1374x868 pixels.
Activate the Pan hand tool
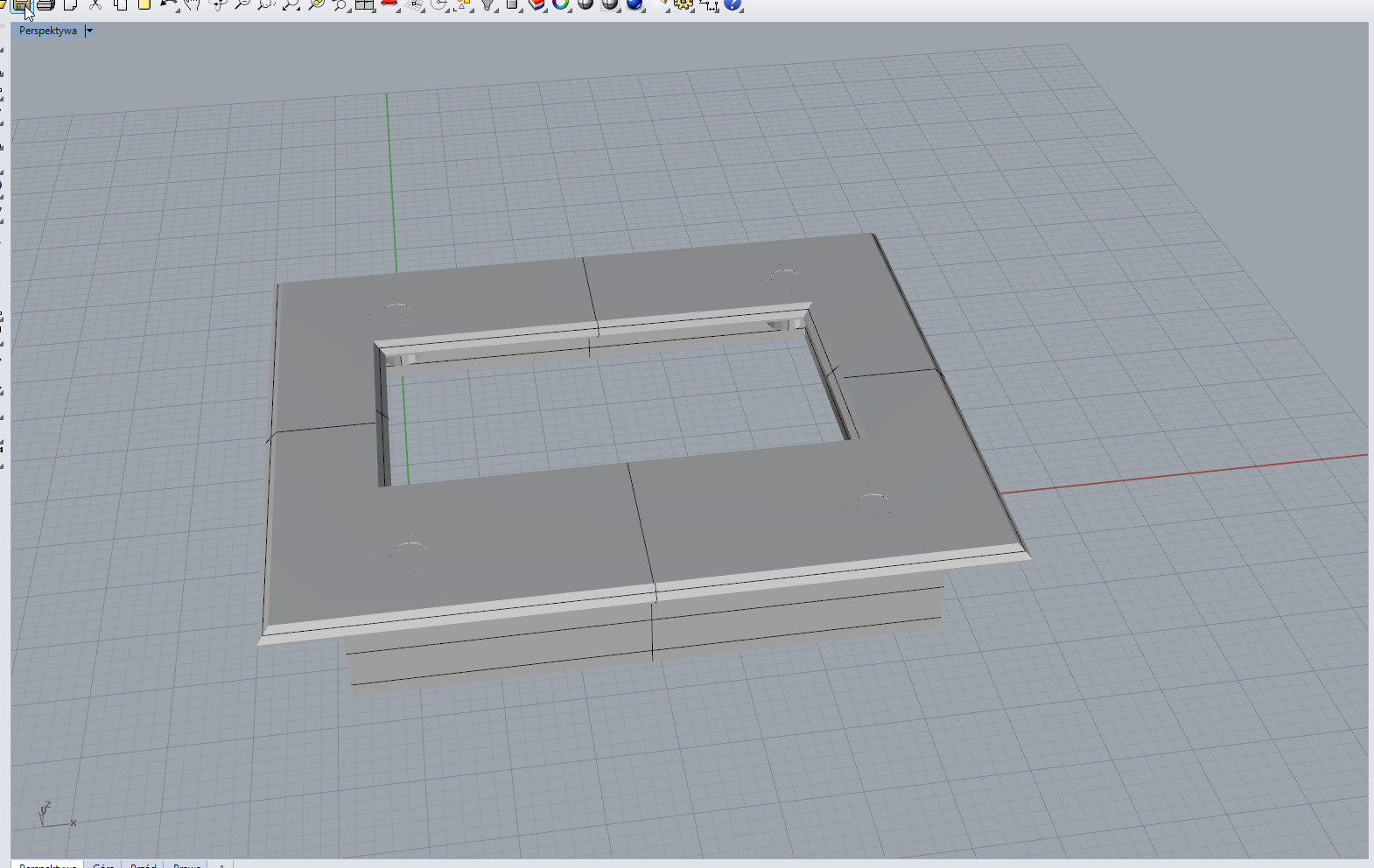click(193, 4)
